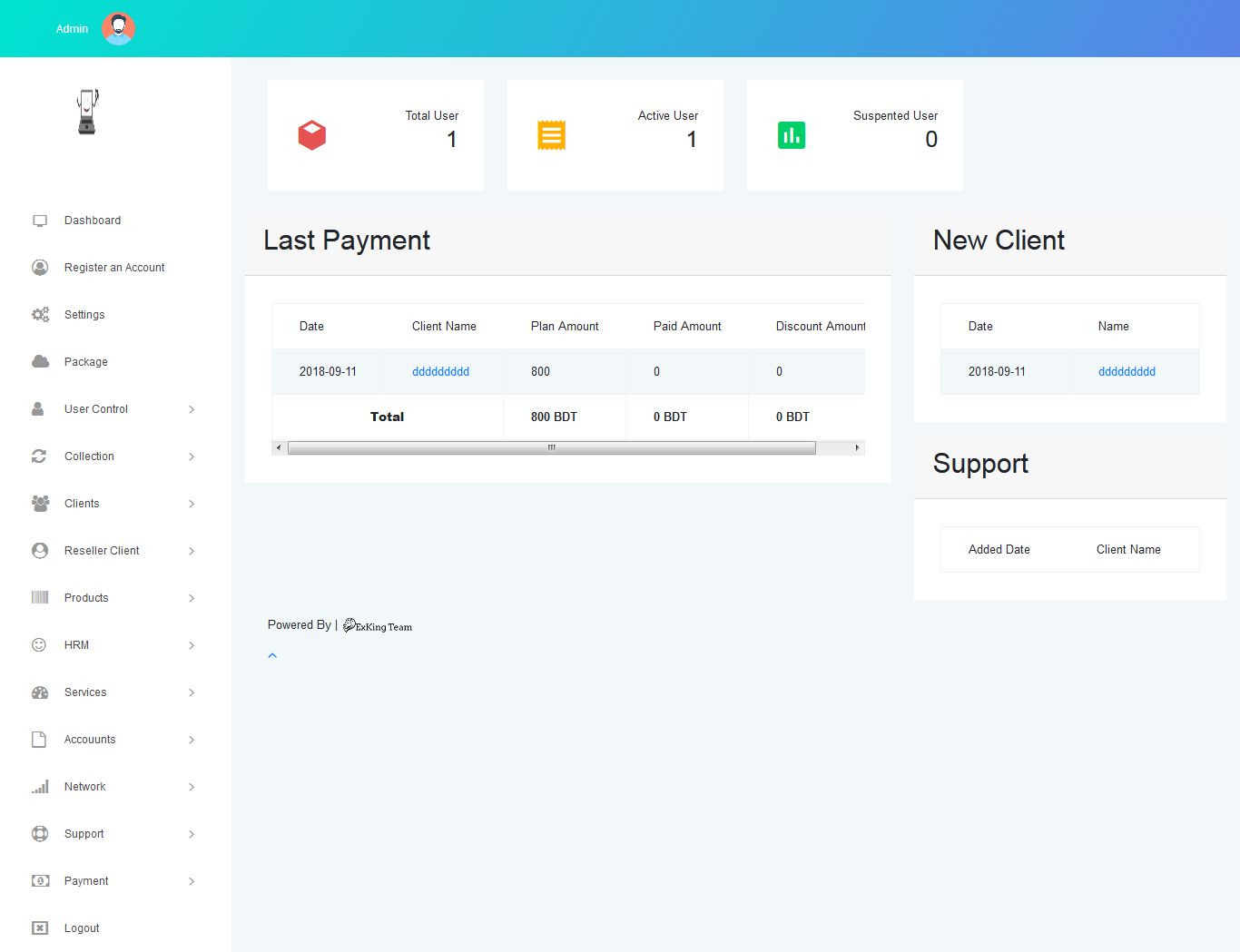This screenshot has height=952, width=1240.
Task: Click the back-to-top arrow icon
Action: [x=272, y=655]
